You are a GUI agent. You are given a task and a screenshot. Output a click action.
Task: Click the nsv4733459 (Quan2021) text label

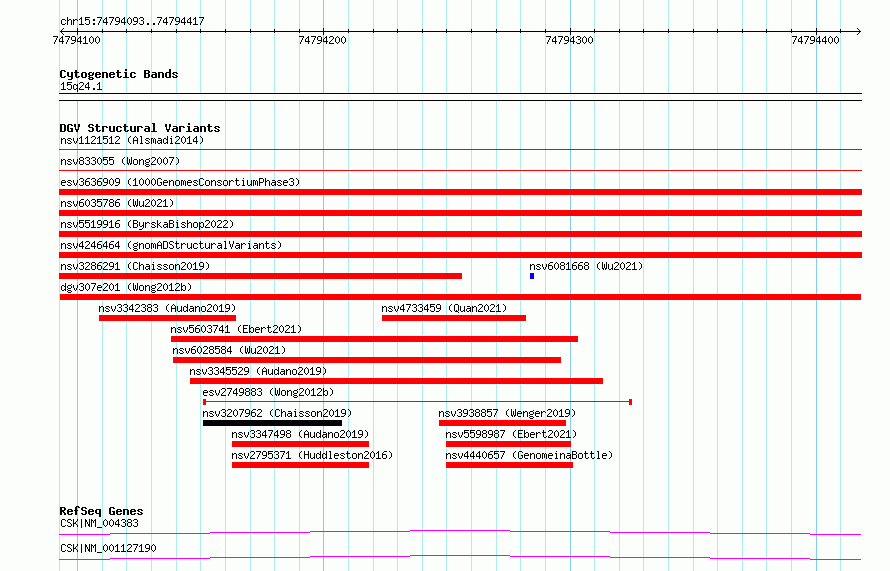pyautogui.click(x=444, y=308)
